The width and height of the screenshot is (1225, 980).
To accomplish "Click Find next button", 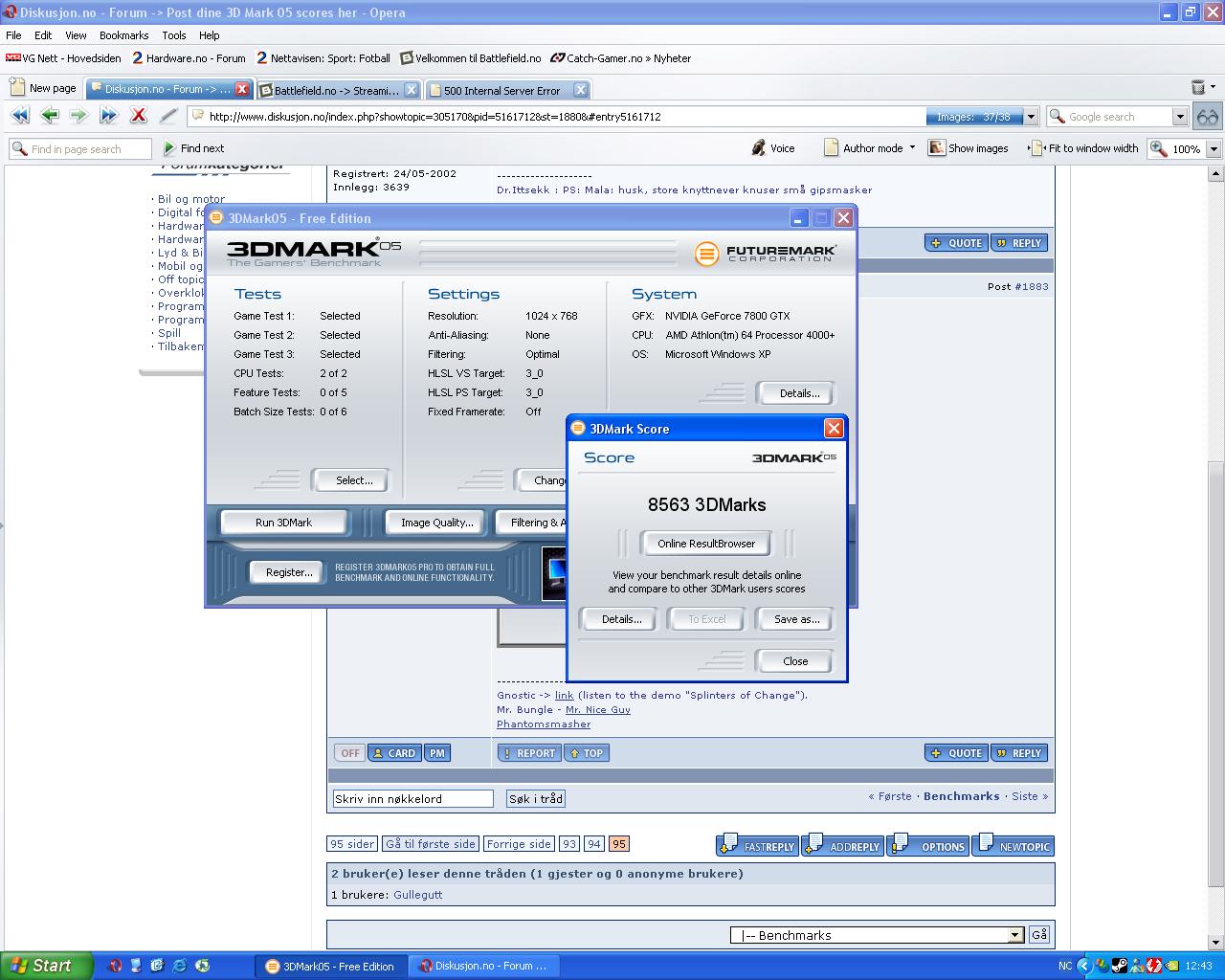I will point(193,148).
